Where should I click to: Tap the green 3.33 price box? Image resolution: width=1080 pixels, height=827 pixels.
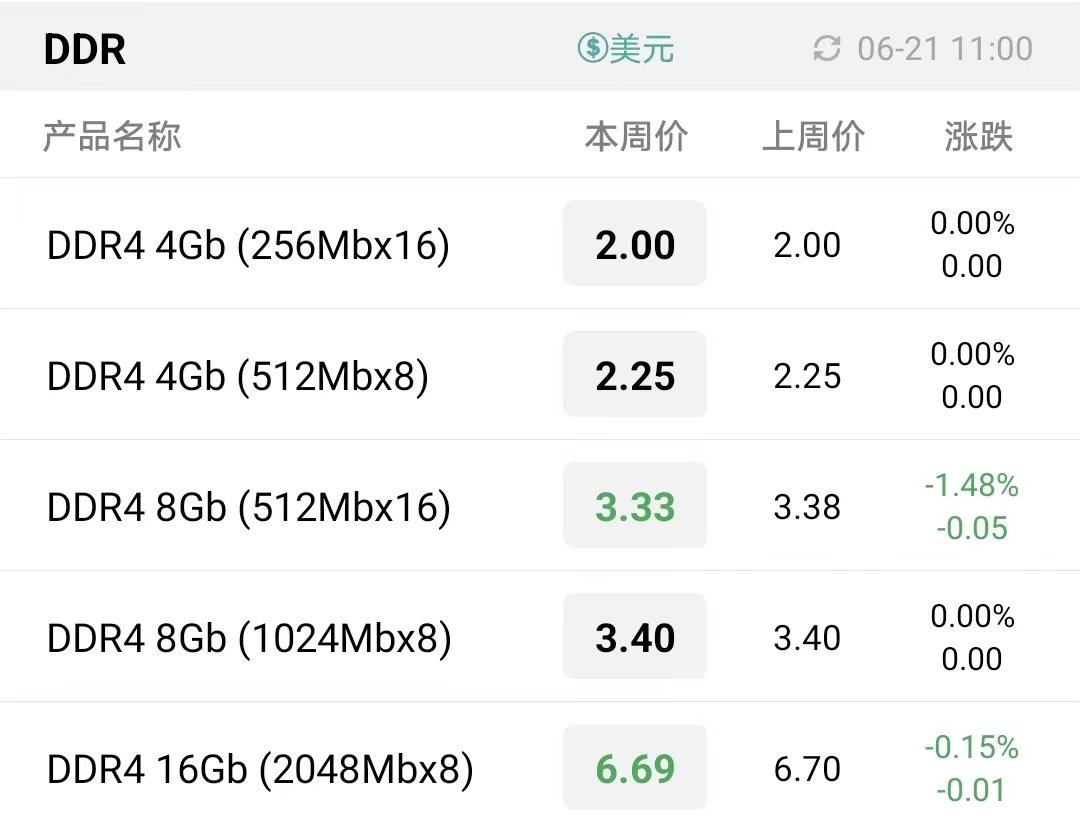[635, 505]
